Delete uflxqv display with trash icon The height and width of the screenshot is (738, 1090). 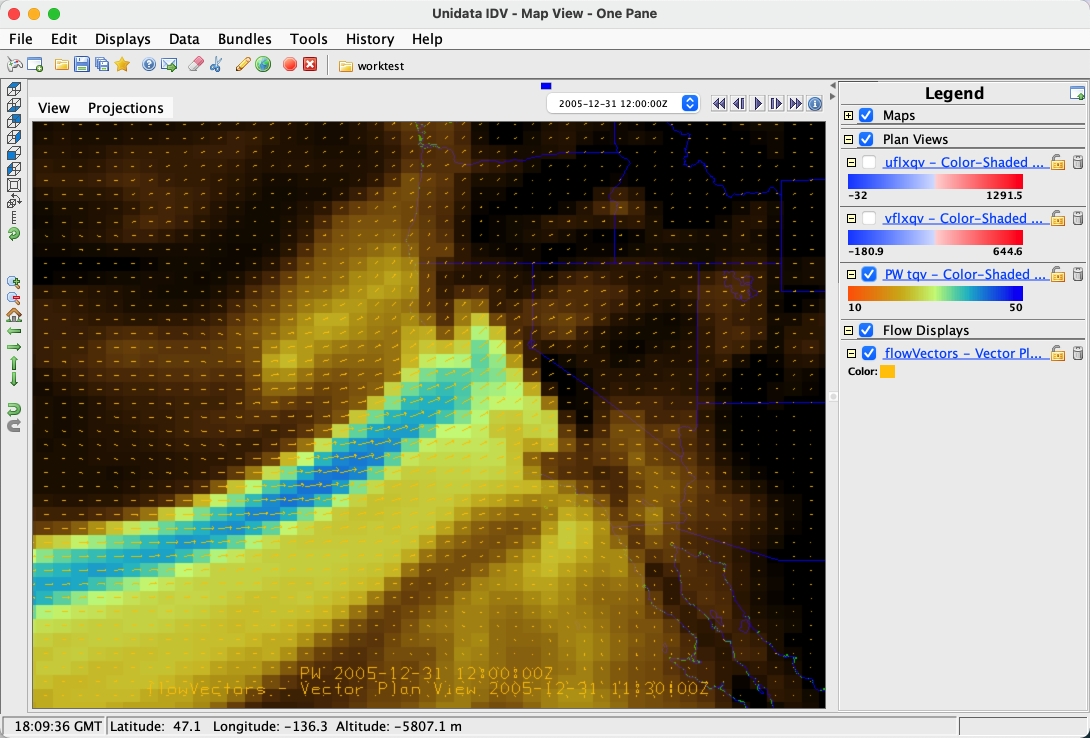[1077, 163]
